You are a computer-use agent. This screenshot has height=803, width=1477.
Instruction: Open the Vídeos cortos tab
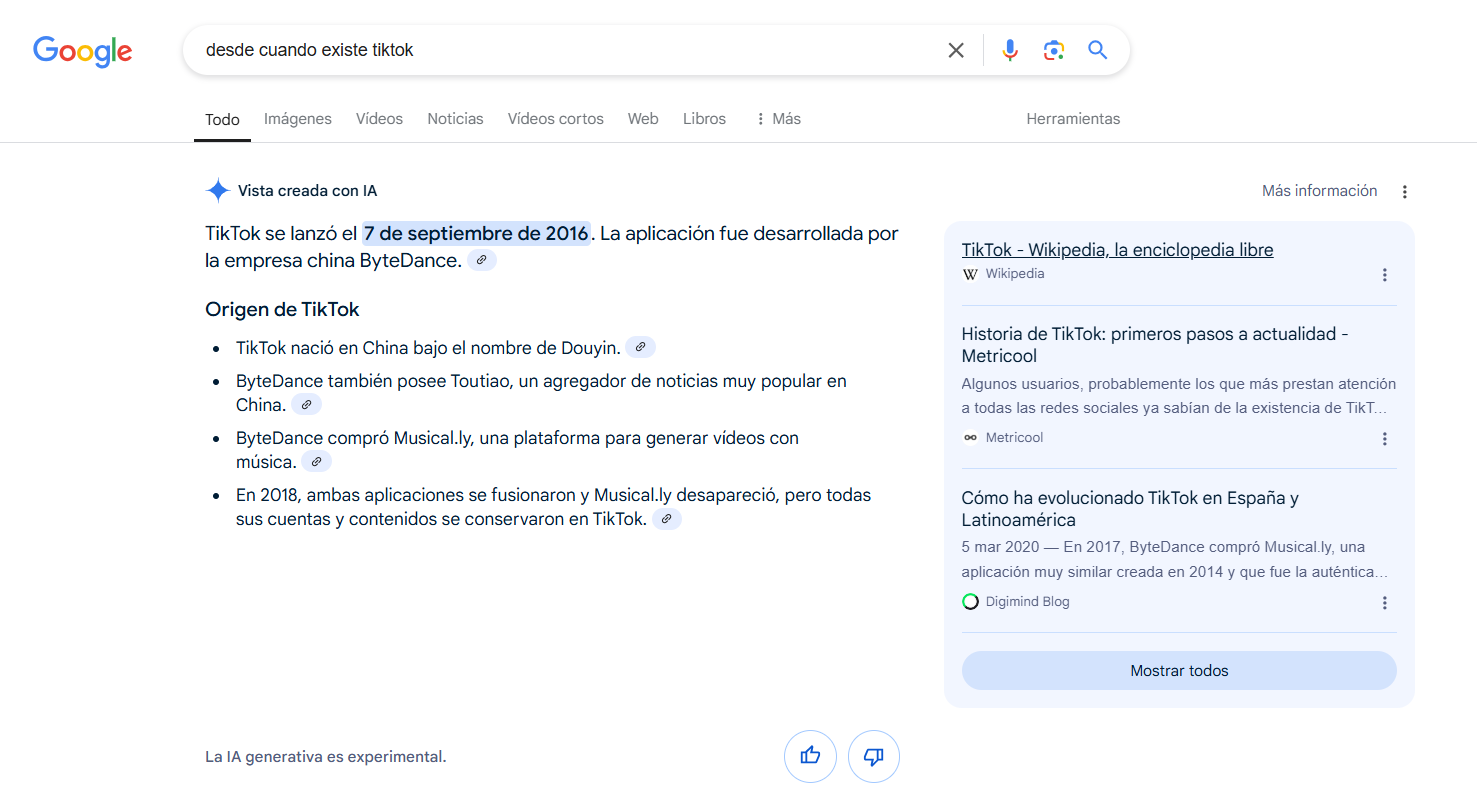(x=555, y=119)
